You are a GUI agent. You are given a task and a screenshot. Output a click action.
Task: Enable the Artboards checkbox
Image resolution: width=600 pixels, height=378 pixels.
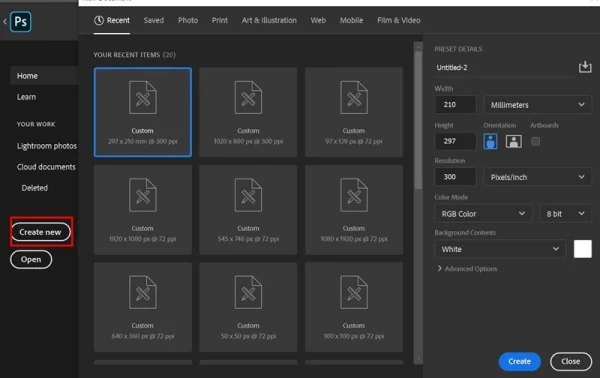536,141
